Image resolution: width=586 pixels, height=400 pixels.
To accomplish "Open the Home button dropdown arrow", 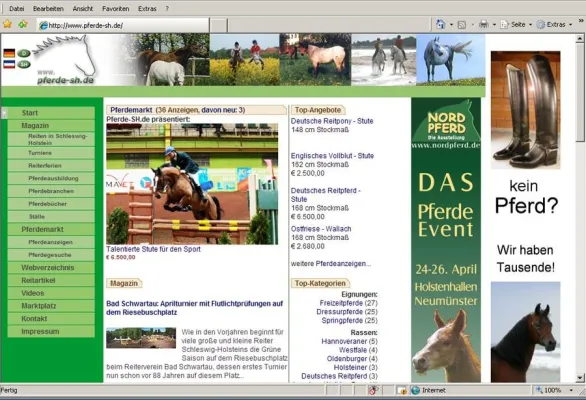I will tap(451, 25).
